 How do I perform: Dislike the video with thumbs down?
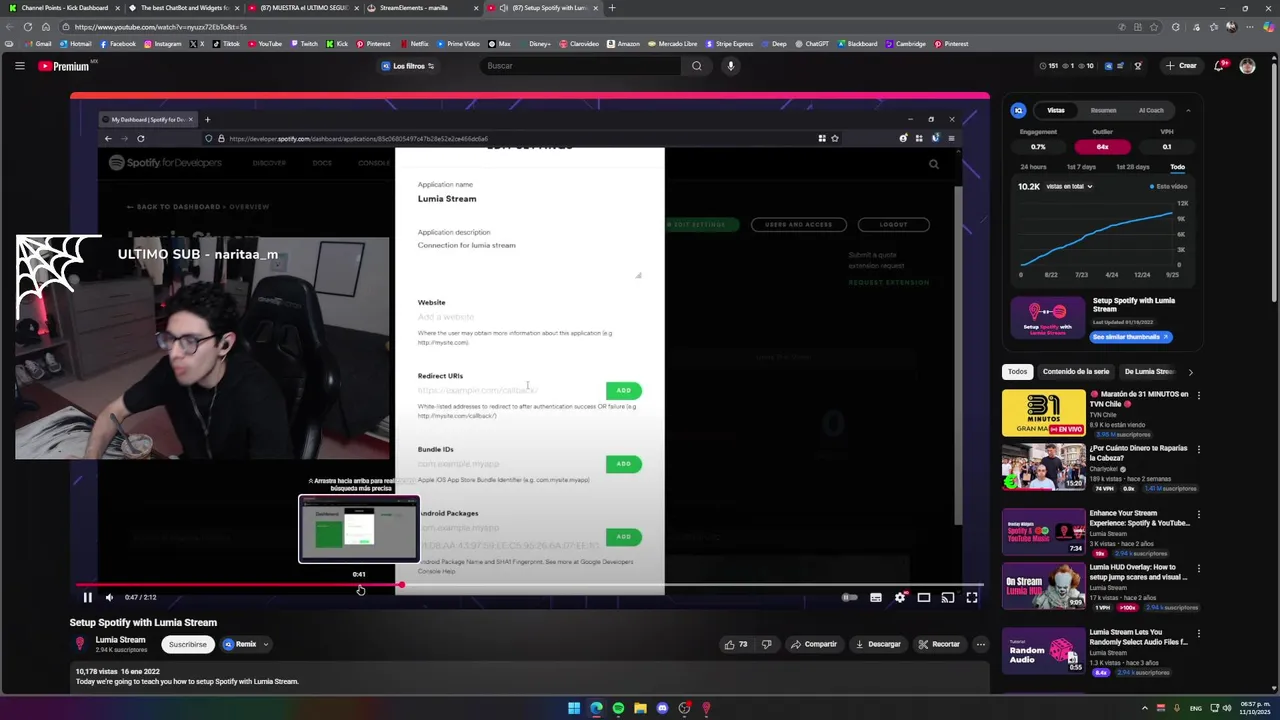coord(767,644)
